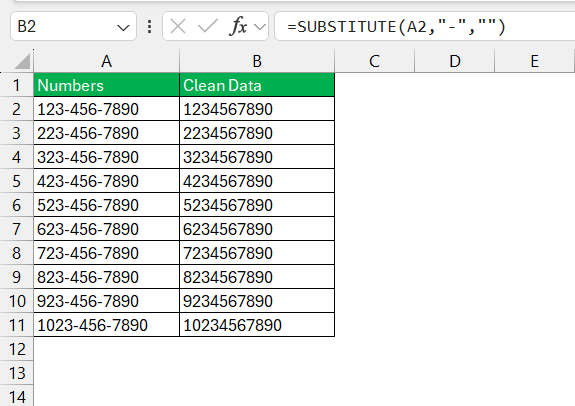Select cell with 1023-456-7890
This screenshot has width=575, height=406.
coord(106,325)
